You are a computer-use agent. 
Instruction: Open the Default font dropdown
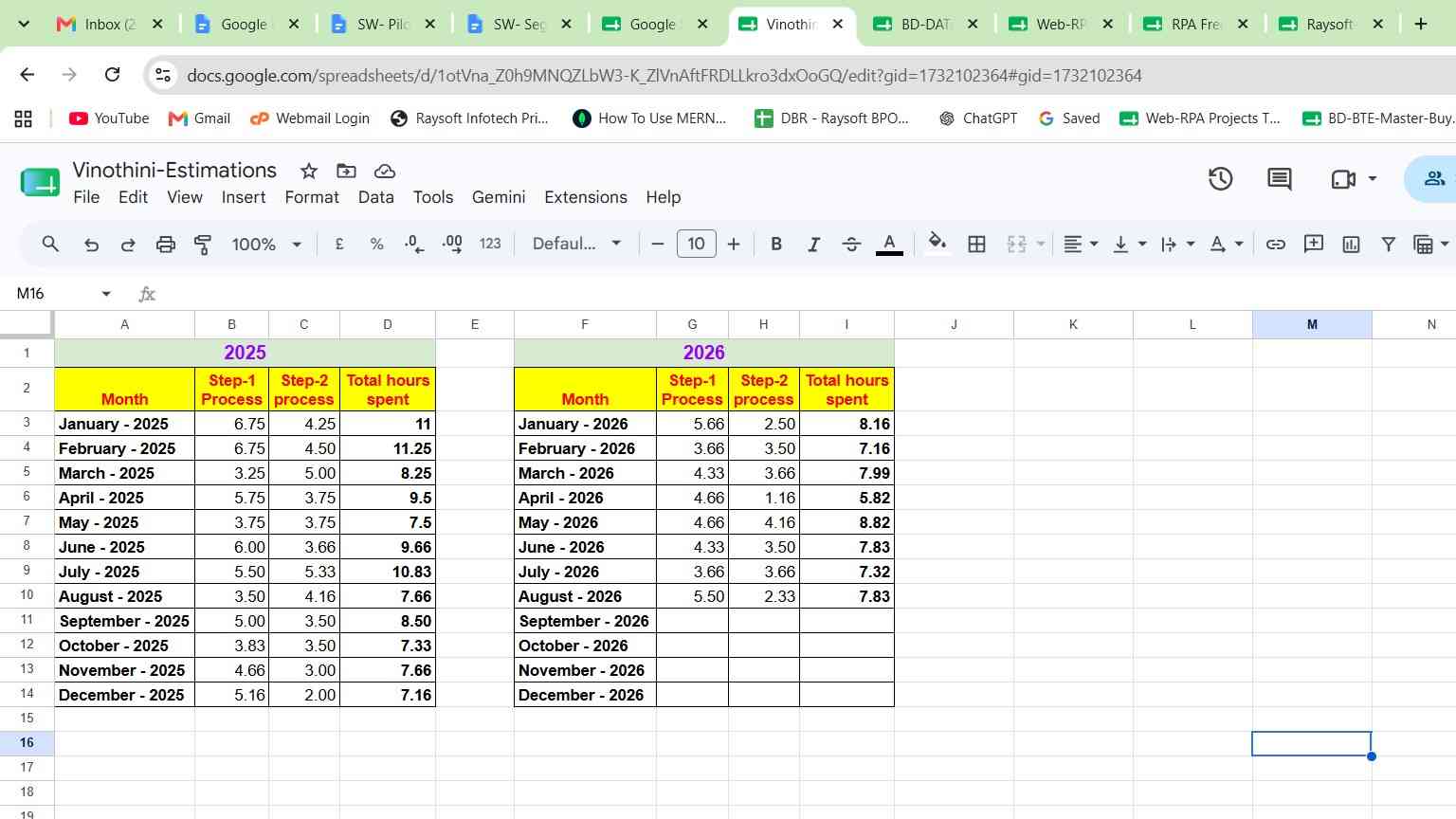coord(576,244)
